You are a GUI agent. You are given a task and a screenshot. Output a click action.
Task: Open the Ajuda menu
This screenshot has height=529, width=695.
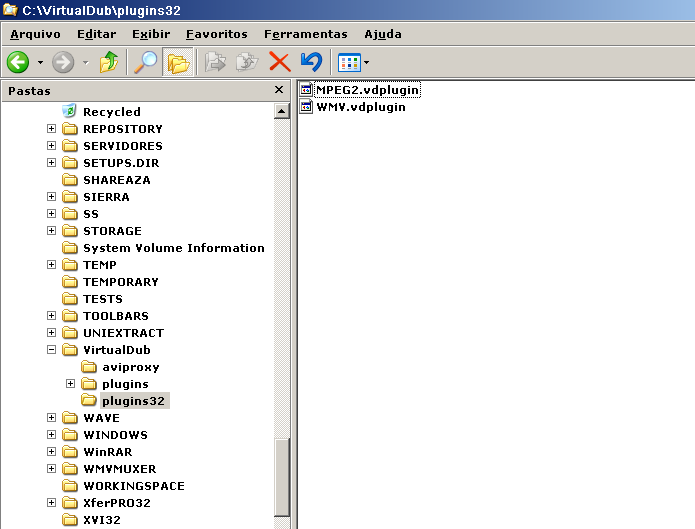tap(383, 34)
